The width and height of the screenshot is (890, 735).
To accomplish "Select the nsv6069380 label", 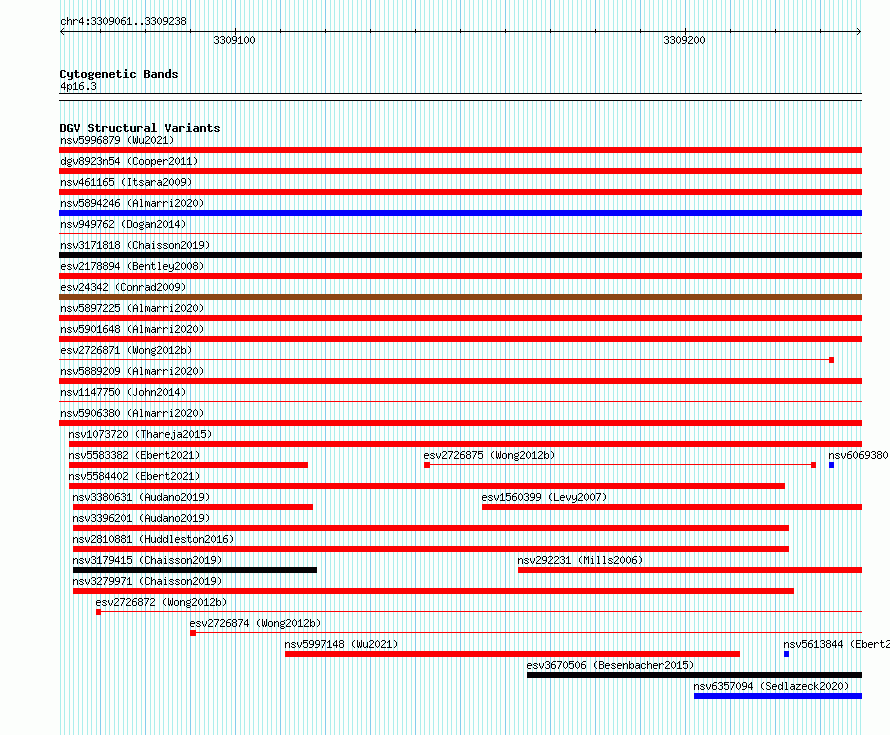I will pyautogui.click(x=858, y=455).
